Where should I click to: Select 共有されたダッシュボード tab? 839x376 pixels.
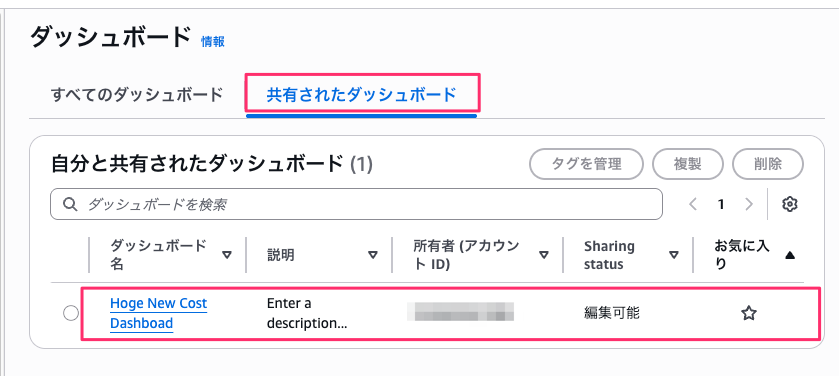361,95
